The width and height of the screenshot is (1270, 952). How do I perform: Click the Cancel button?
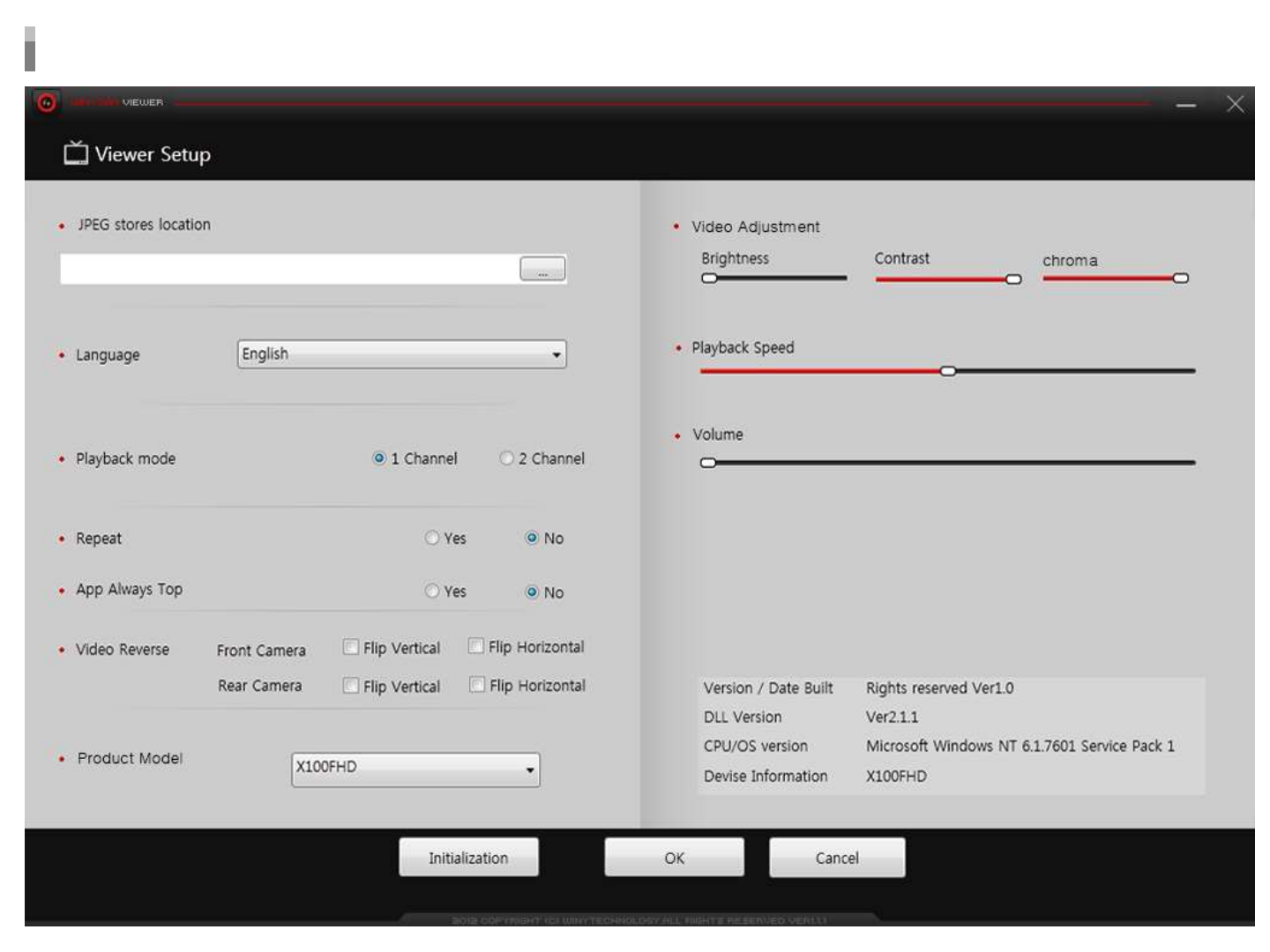837,858
